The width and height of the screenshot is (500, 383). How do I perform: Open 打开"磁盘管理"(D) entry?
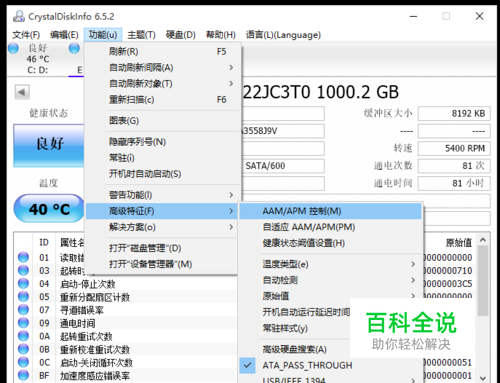[163, 248]
